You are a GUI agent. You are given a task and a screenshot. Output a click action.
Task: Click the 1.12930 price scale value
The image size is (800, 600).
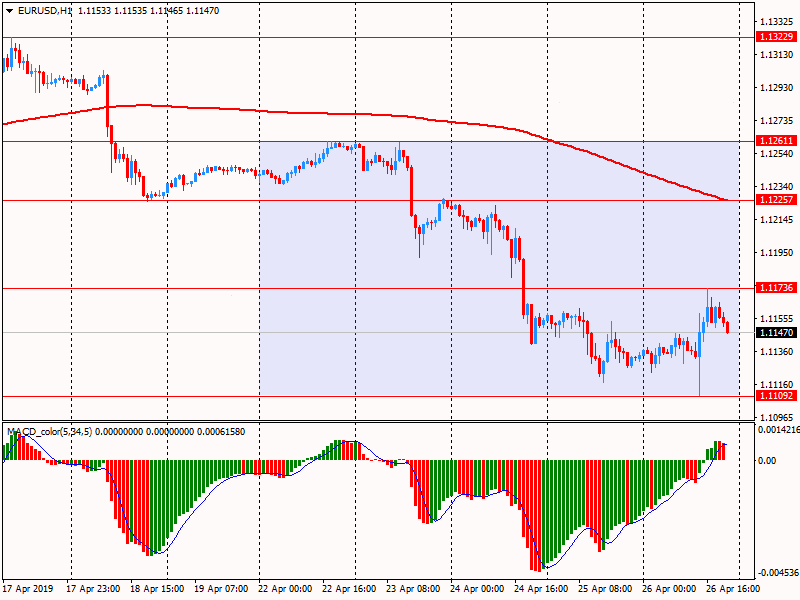[777, 88]
